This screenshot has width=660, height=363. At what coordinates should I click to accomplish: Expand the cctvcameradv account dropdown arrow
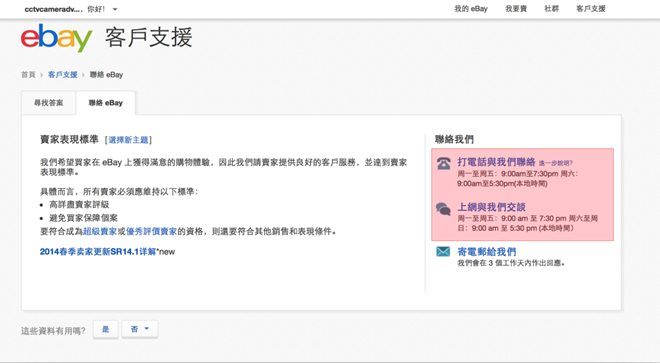[115, 9]
